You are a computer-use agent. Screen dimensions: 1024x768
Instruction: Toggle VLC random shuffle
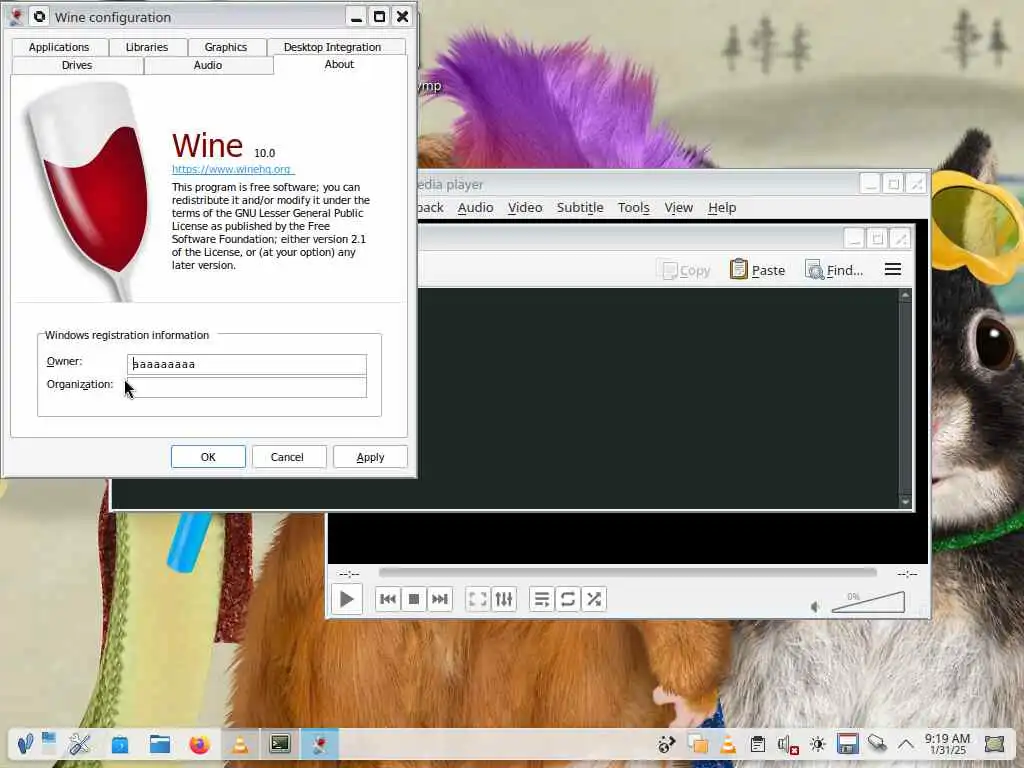(x=594, y=599)
